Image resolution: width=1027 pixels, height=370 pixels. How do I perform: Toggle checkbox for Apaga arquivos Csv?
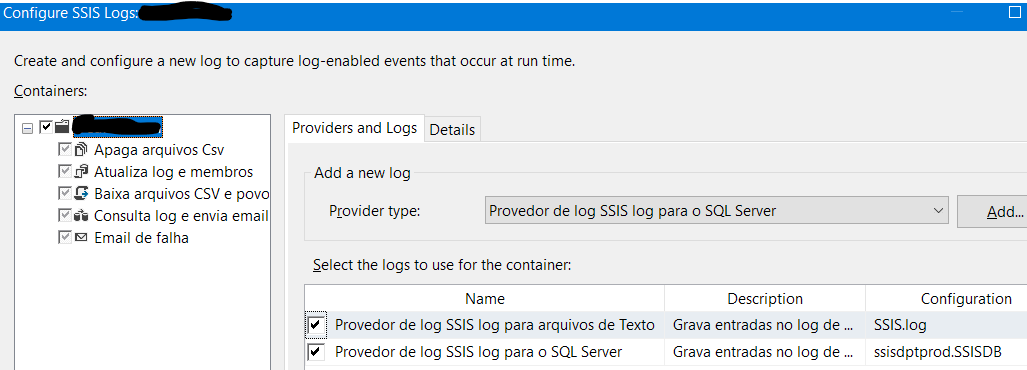click(x=64, y=149)
